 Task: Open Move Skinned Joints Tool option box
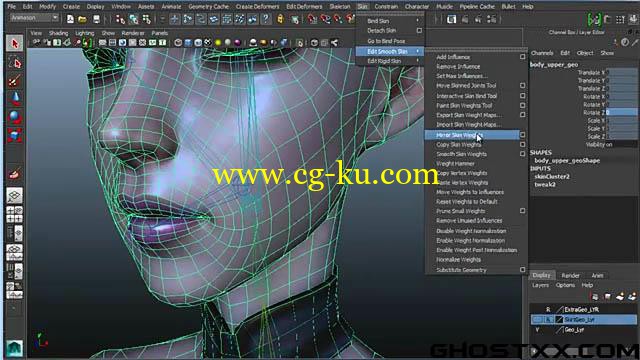pyautogui.click(x=522, y=85)
